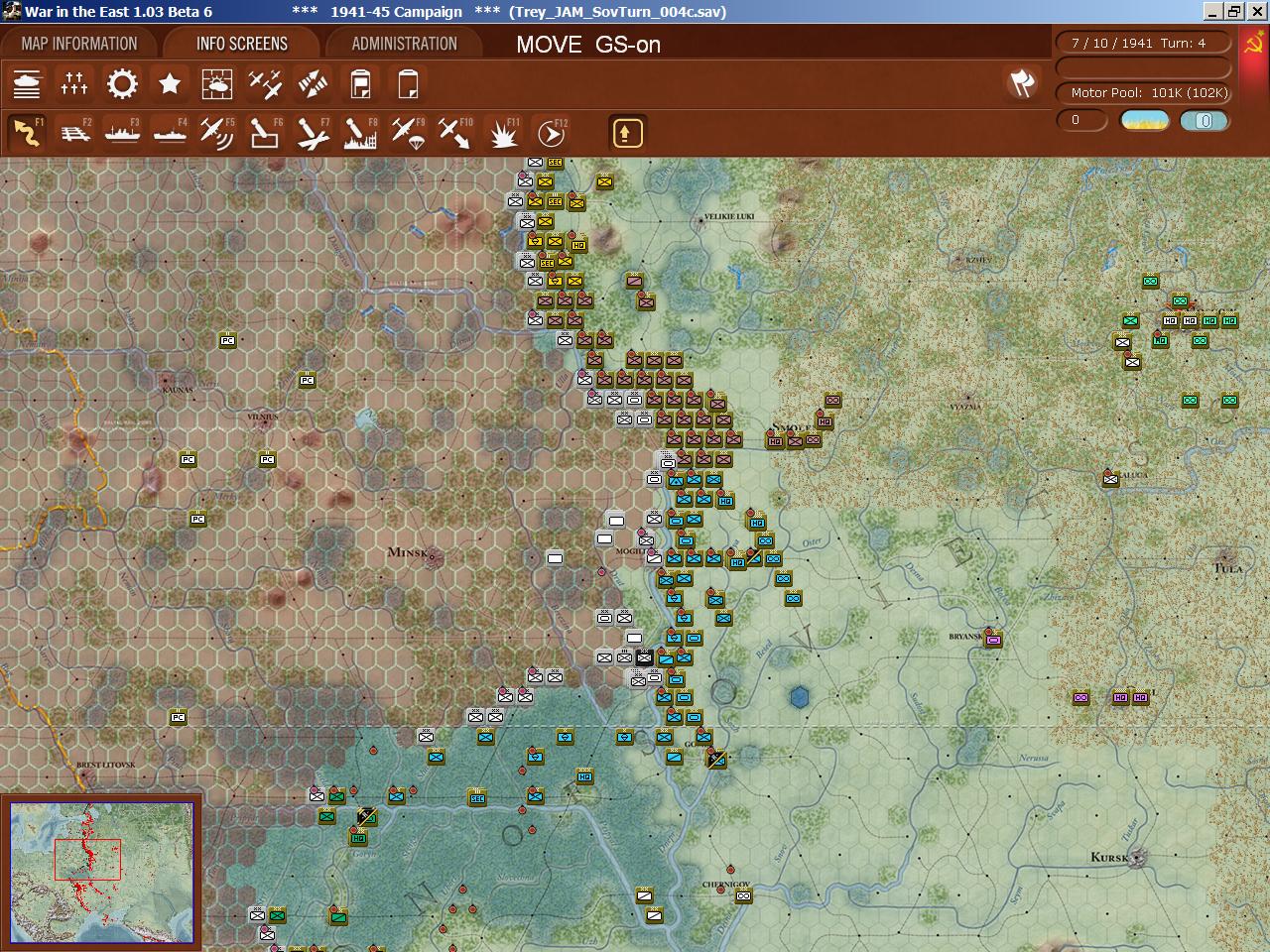Open the reinforcement arrows icon
The image size is (1270, 952).
pos(313,84)
